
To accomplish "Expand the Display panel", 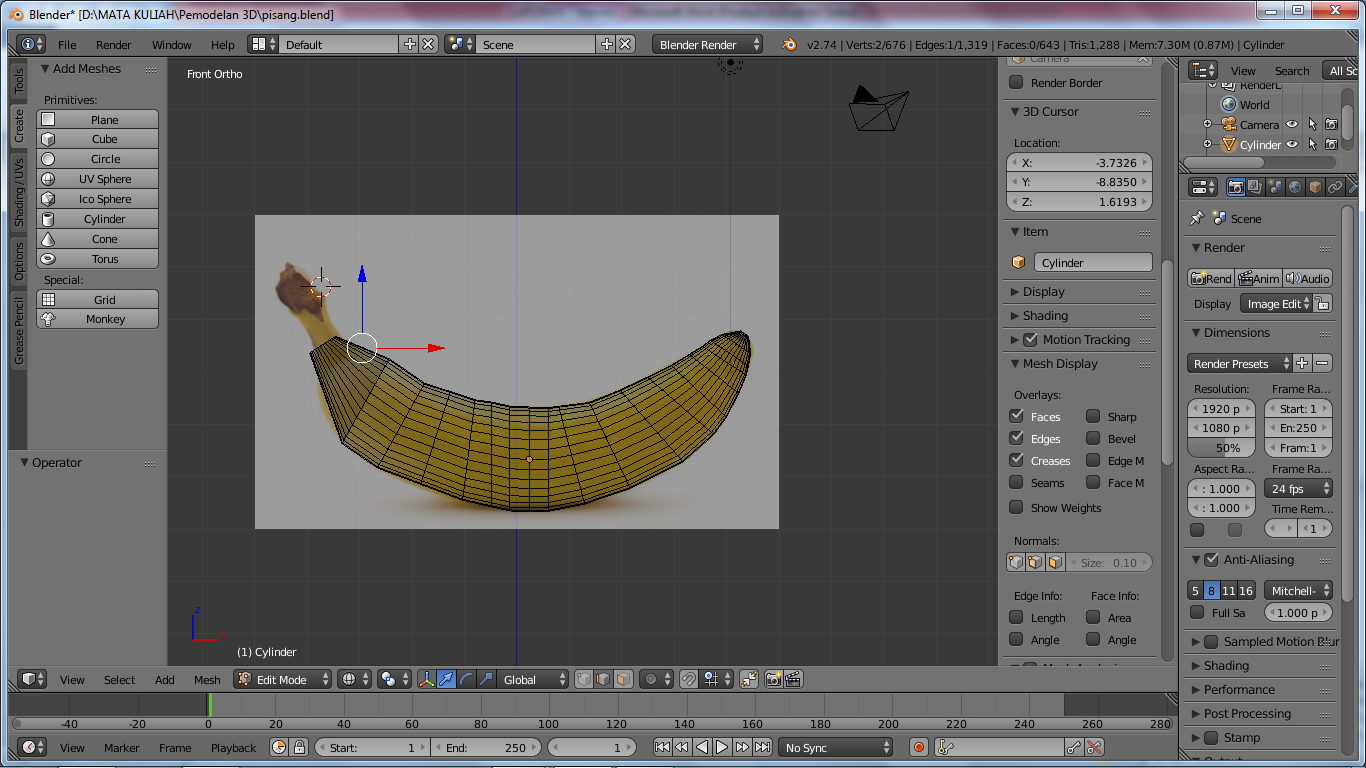I will (1043, 292).
